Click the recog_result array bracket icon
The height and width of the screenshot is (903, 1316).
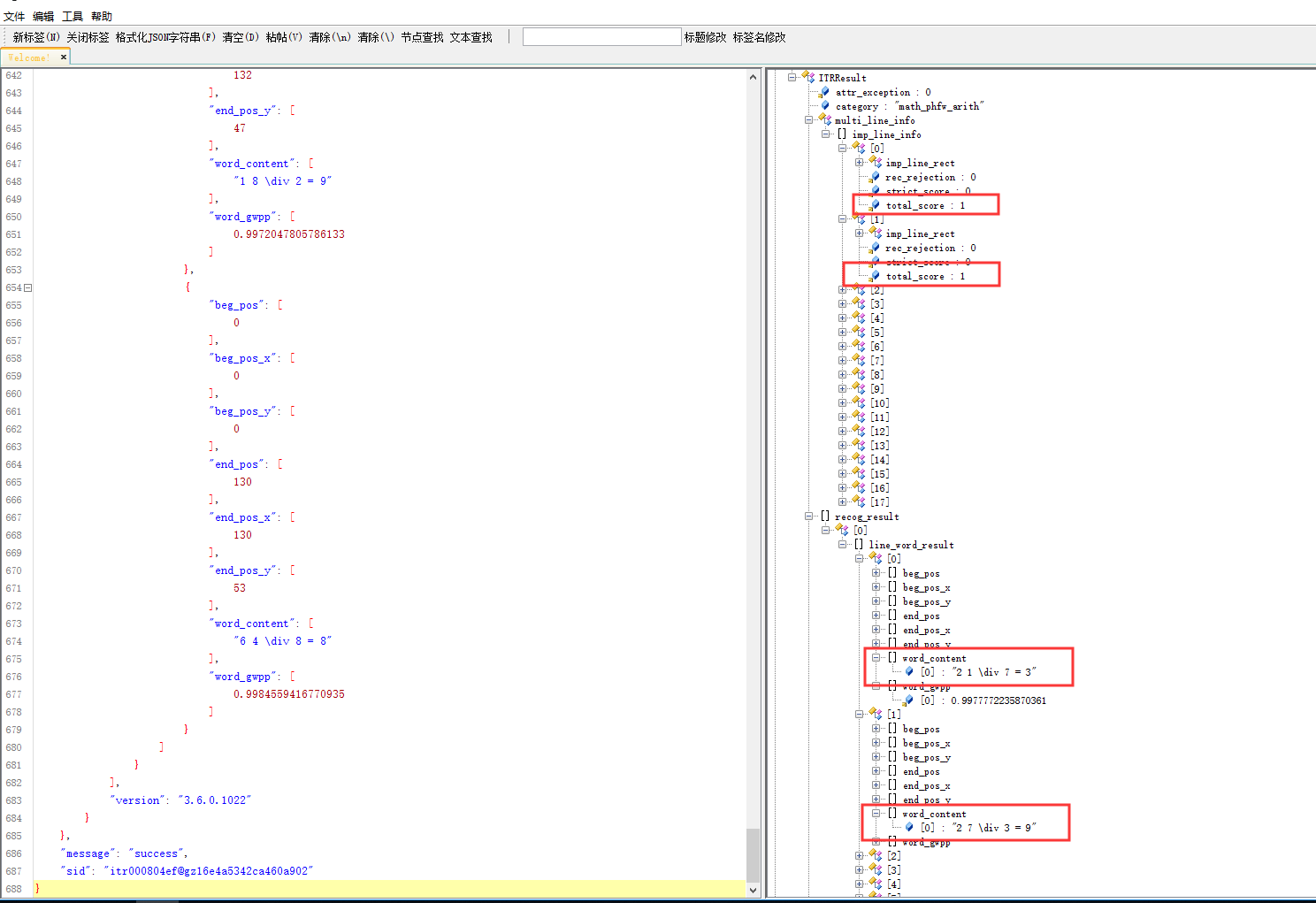point(825,517)
